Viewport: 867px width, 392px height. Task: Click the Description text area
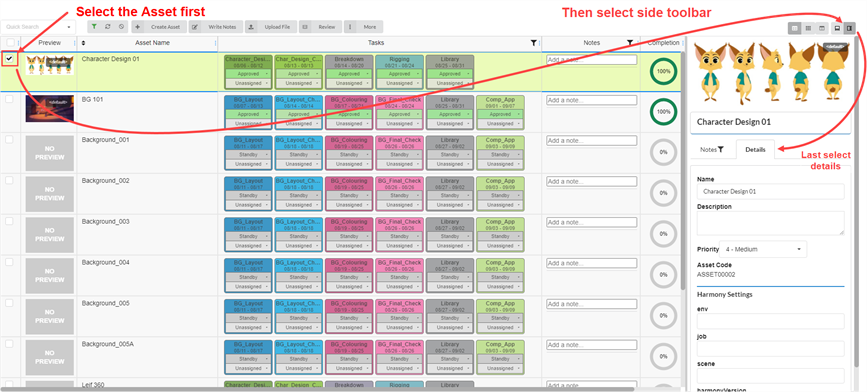[771, 223]
